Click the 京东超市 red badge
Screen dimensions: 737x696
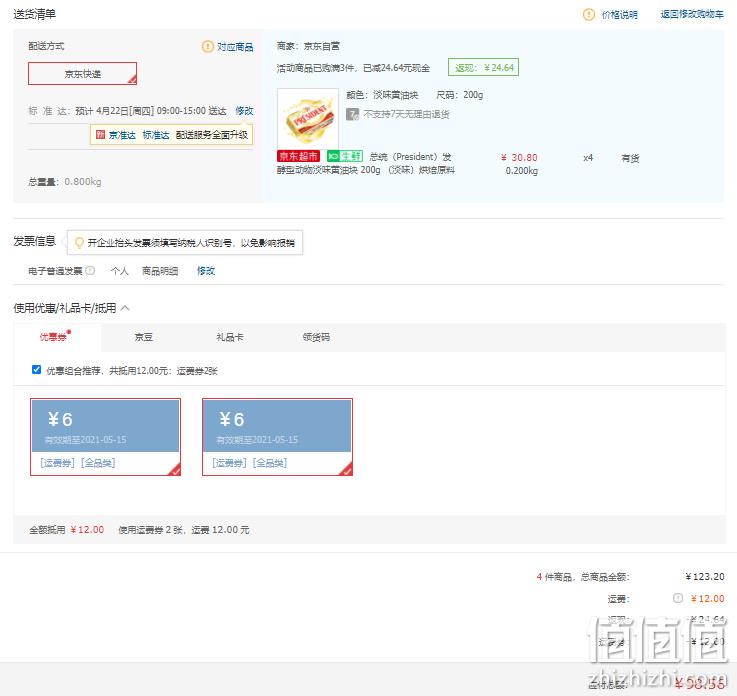[298, 156]
